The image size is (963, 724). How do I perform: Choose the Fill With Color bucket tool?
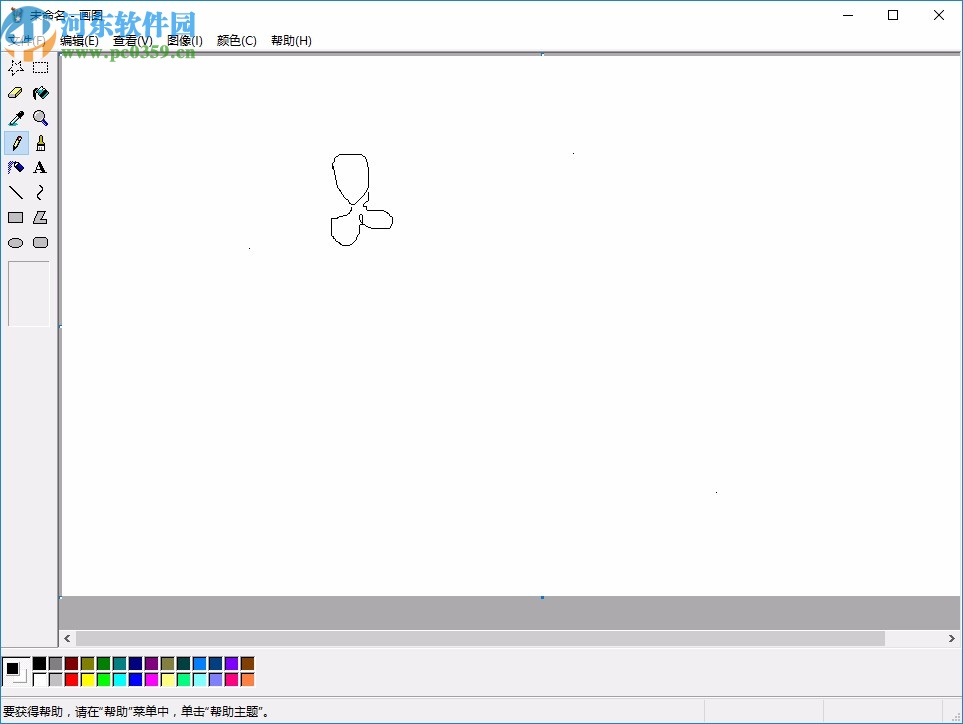click(40, 92)
